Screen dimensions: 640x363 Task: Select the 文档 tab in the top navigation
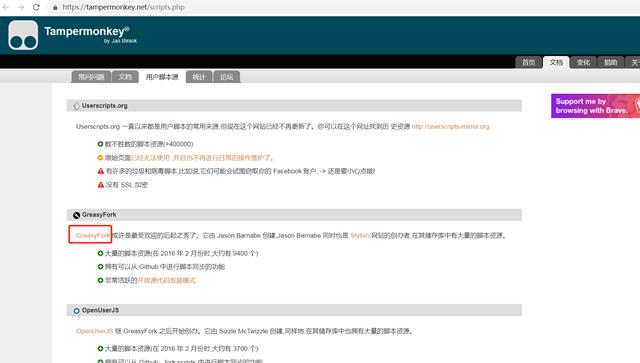[x=556, y=62]
